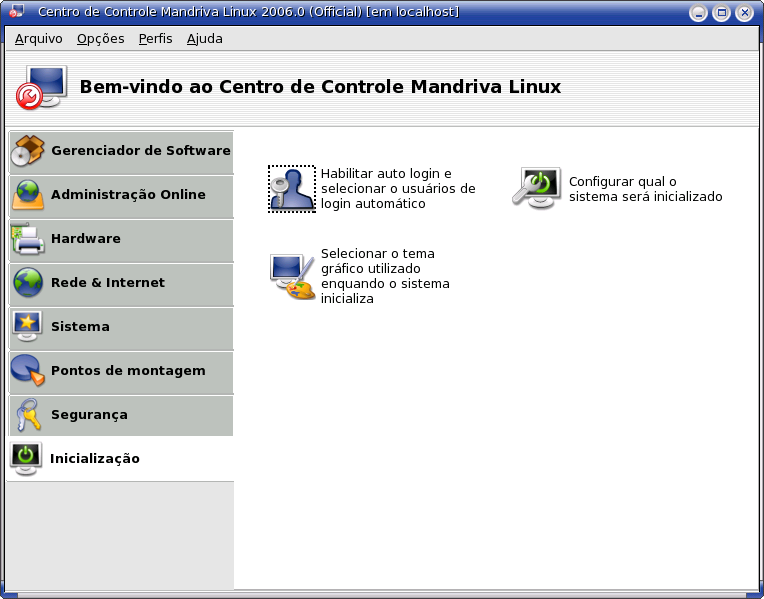Click 'Selecionar o tema gráfico' text

pyautogui.click(x=385, y=276)
